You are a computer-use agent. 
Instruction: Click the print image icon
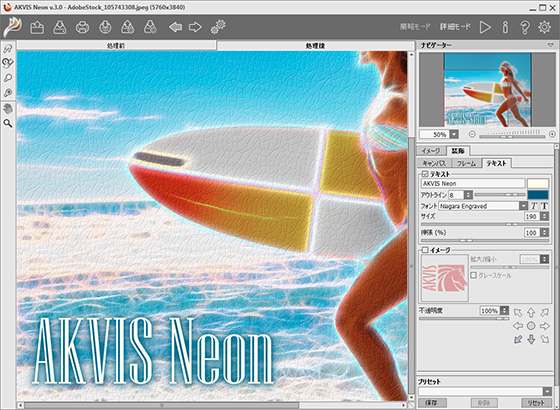82,27
